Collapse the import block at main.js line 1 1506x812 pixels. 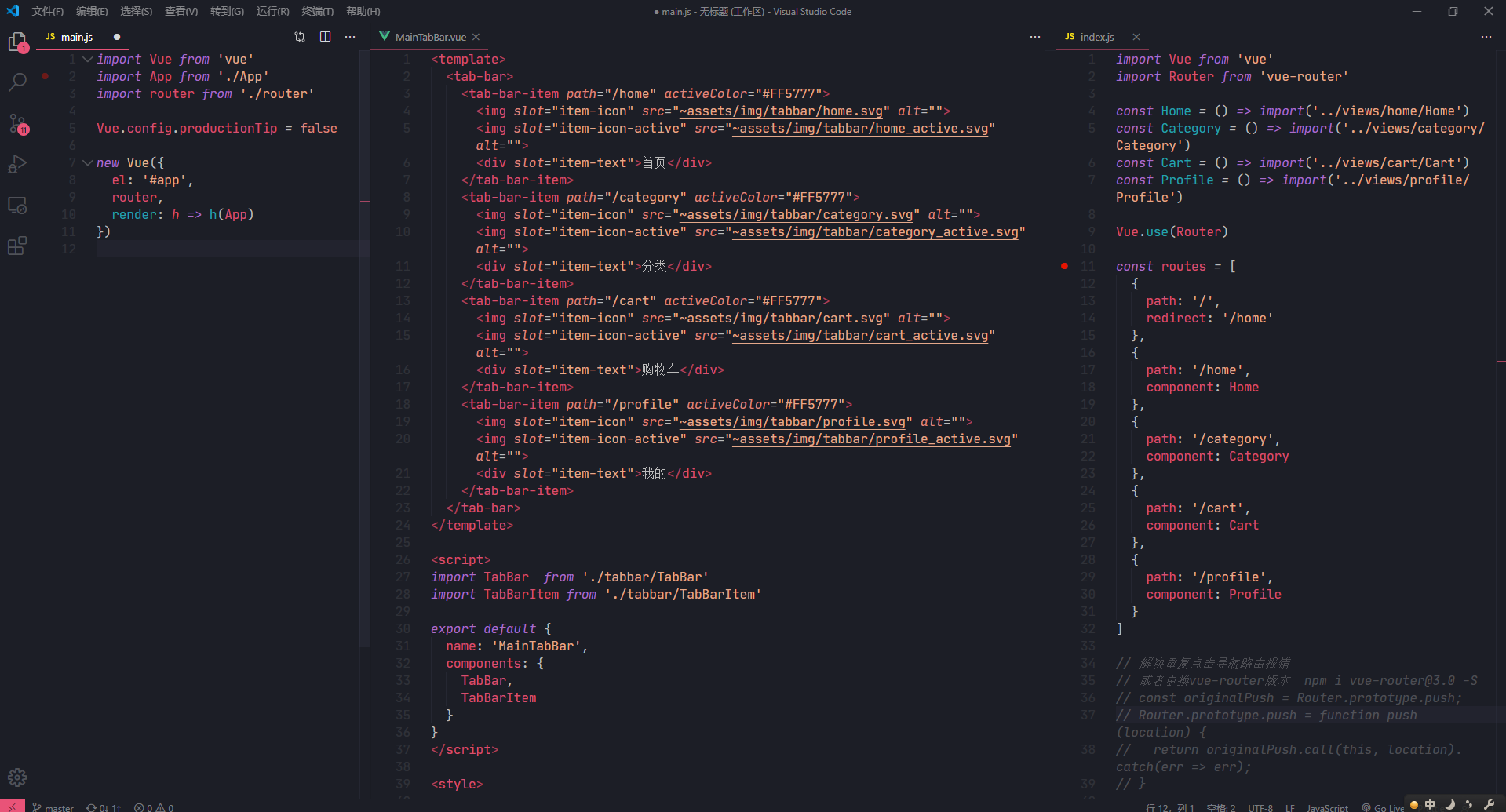[x=88, y=59]
